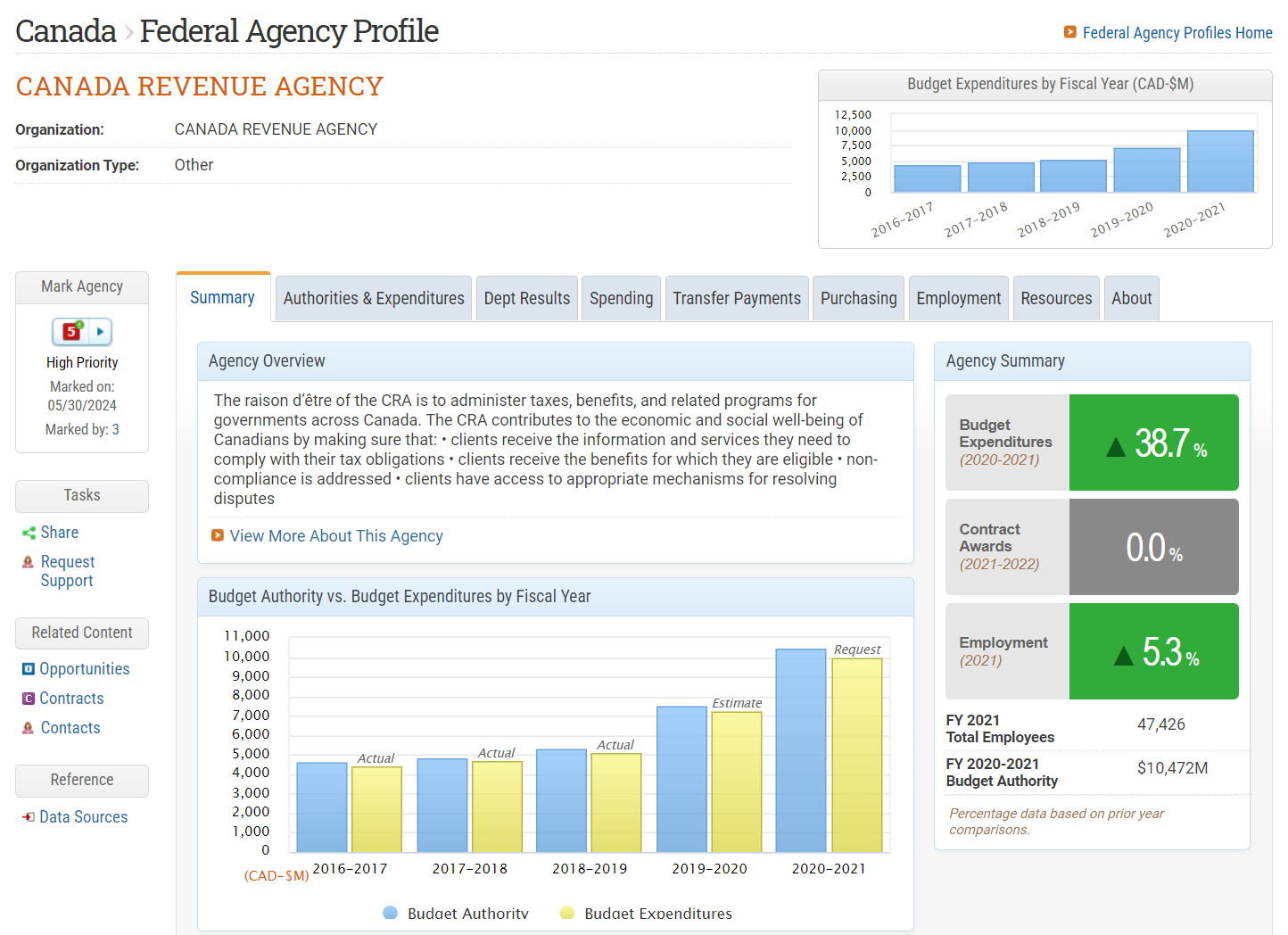Click the $10,472M budget authority value
The image size is (1288, 935).
click(1173, 768)
